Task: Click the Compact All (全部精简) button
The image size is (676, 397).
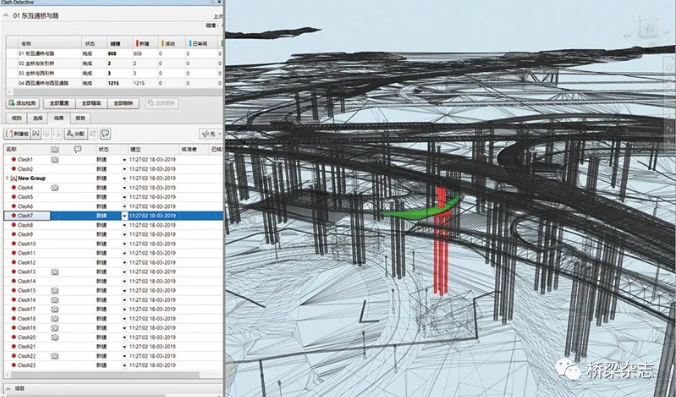Action: coord(91,103)
